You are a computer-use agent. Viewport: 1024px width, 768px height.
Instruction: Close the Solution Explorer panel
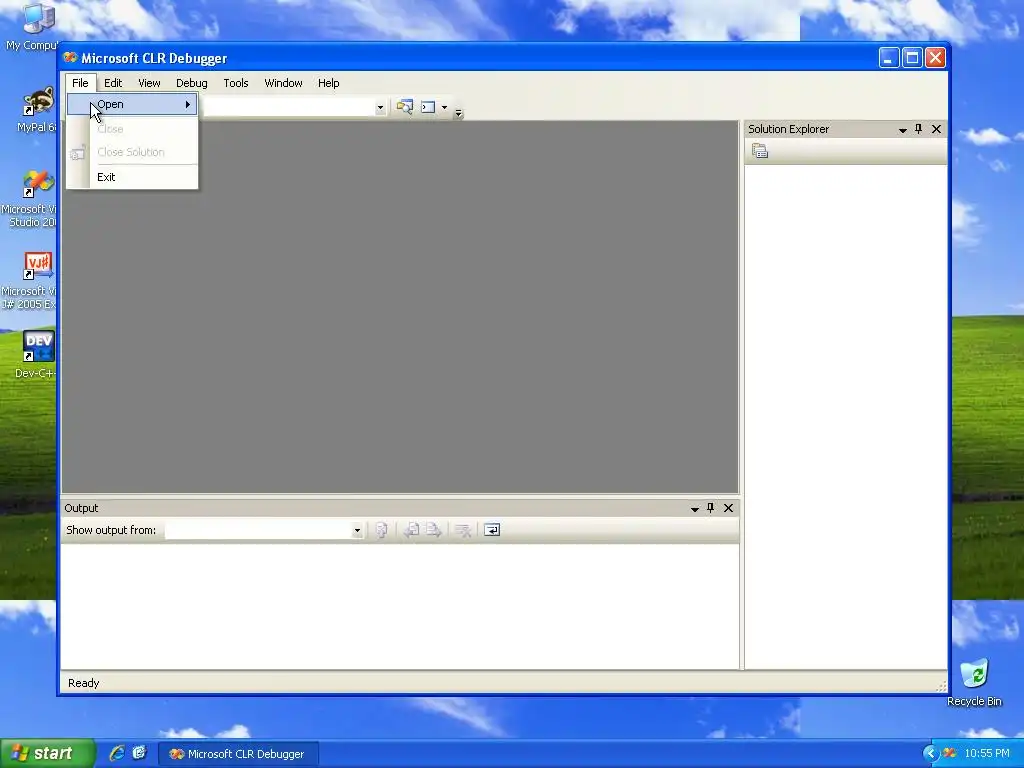(x=936, y=129)
